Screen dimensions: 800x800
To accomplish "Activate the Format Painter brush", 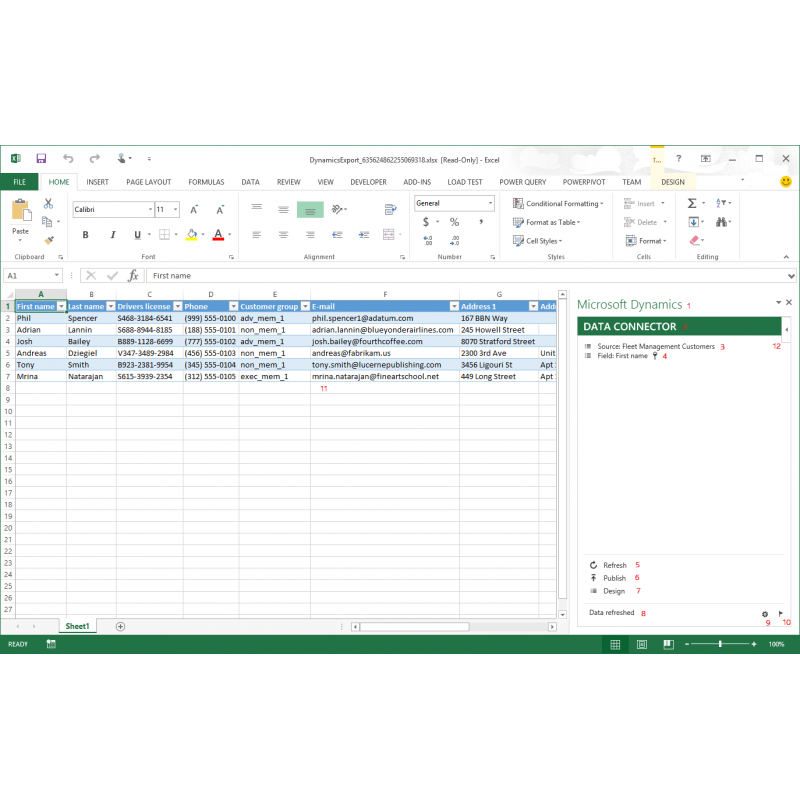I will pos(49,240).
